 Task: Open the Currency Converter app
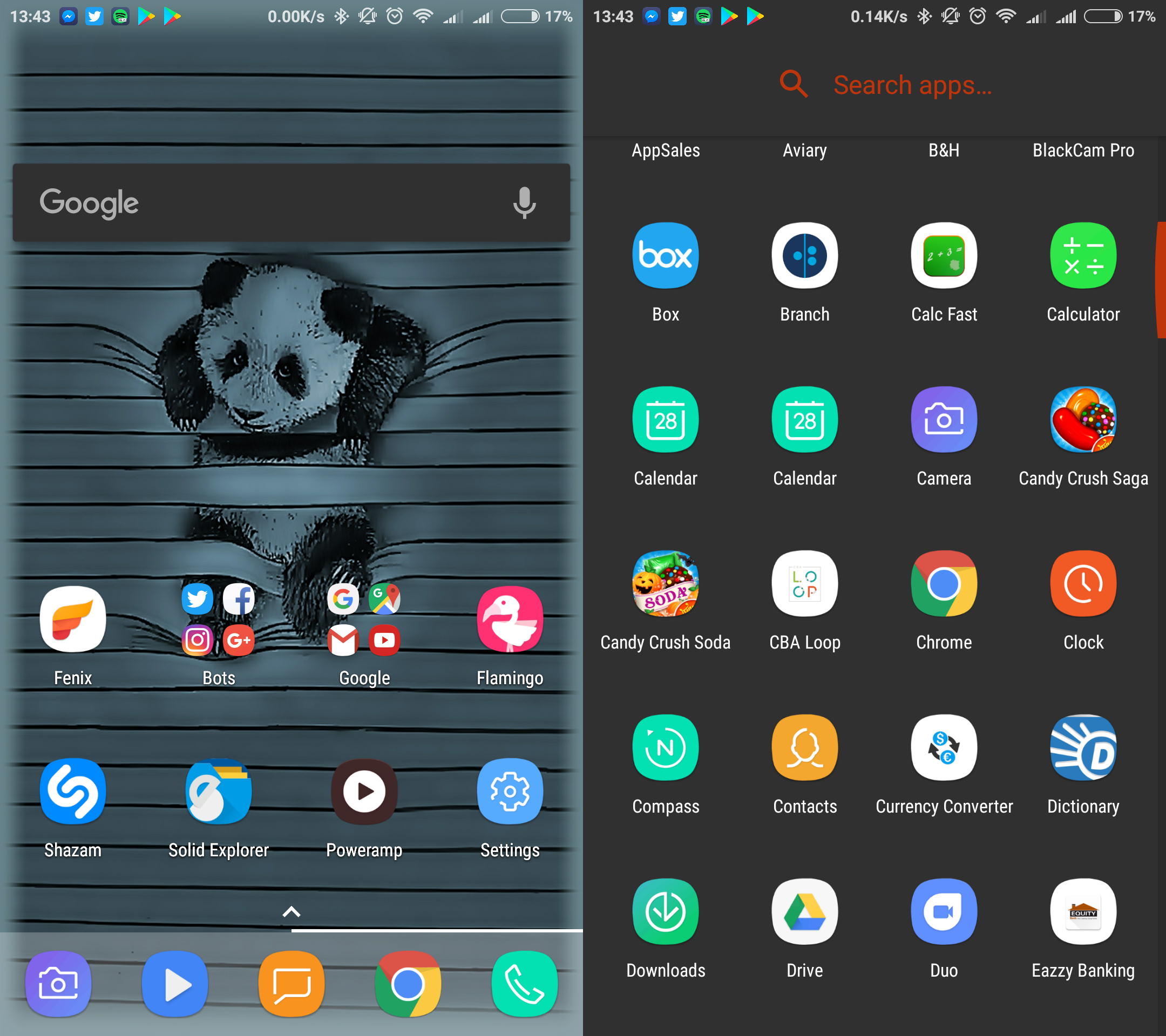(x=944, y=747)
